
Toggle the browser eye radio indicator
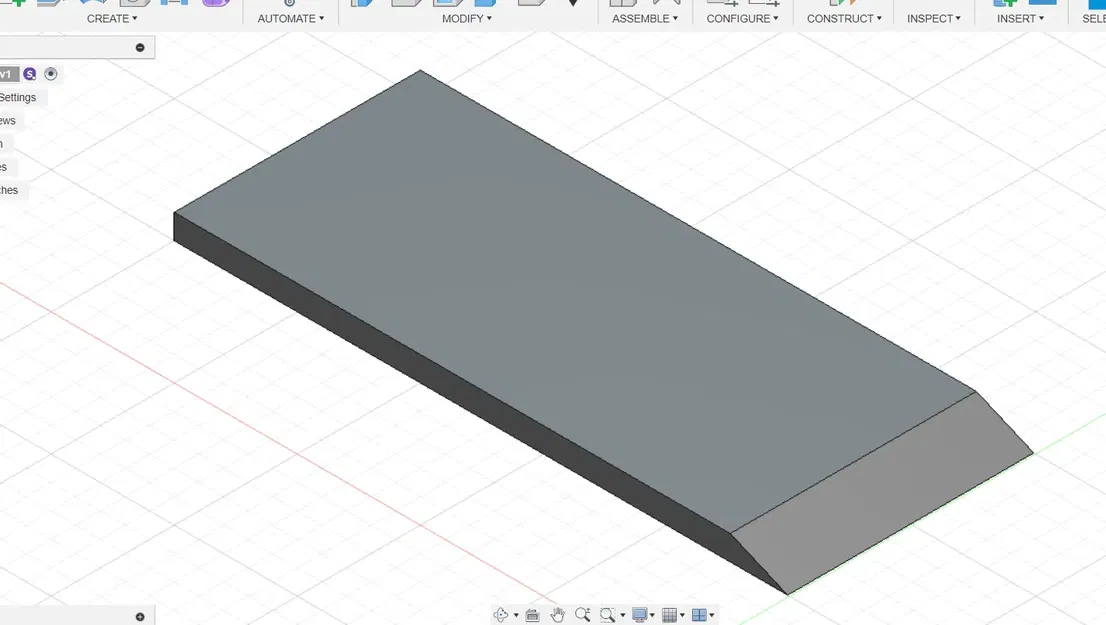click(x=51, y=74)
